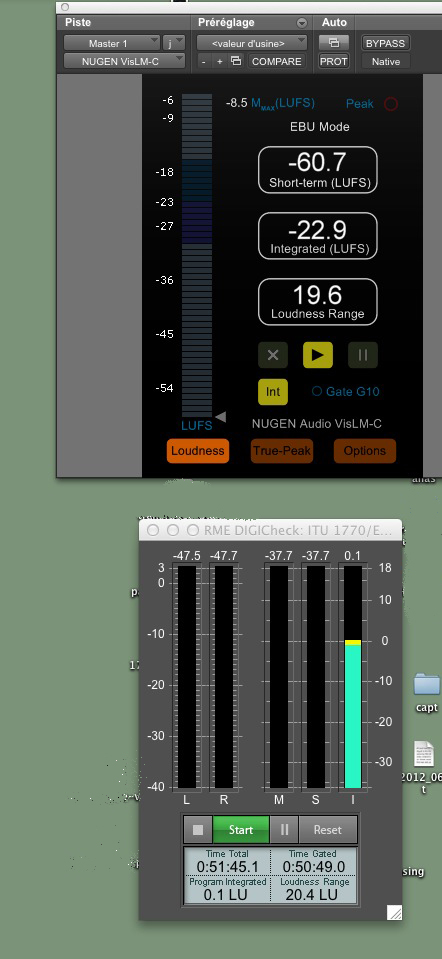Switch to the True-Peak tab

[282, 451]
